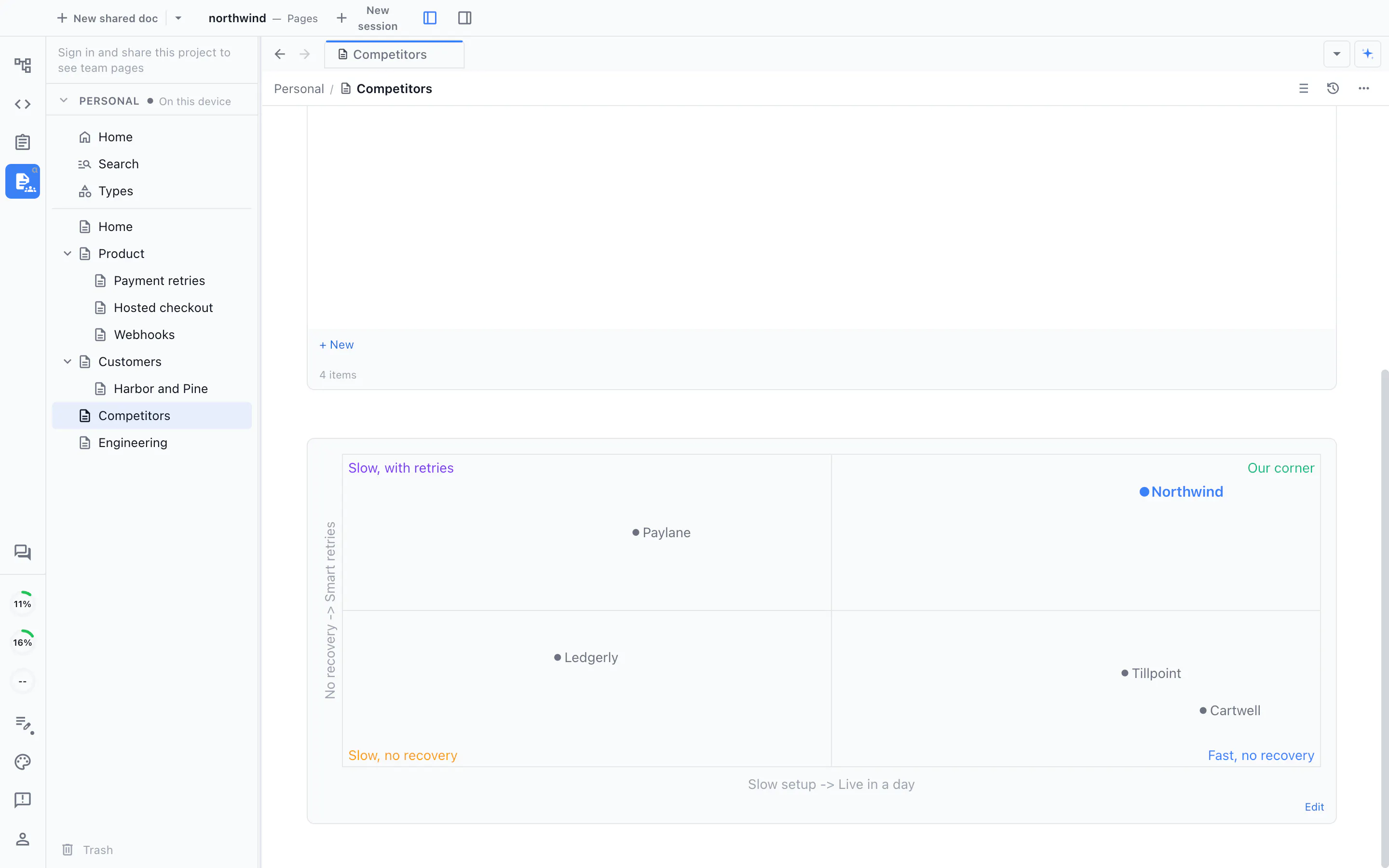Open the Engineering page
The image size is (1389, 868).
[x=152, y=443]
